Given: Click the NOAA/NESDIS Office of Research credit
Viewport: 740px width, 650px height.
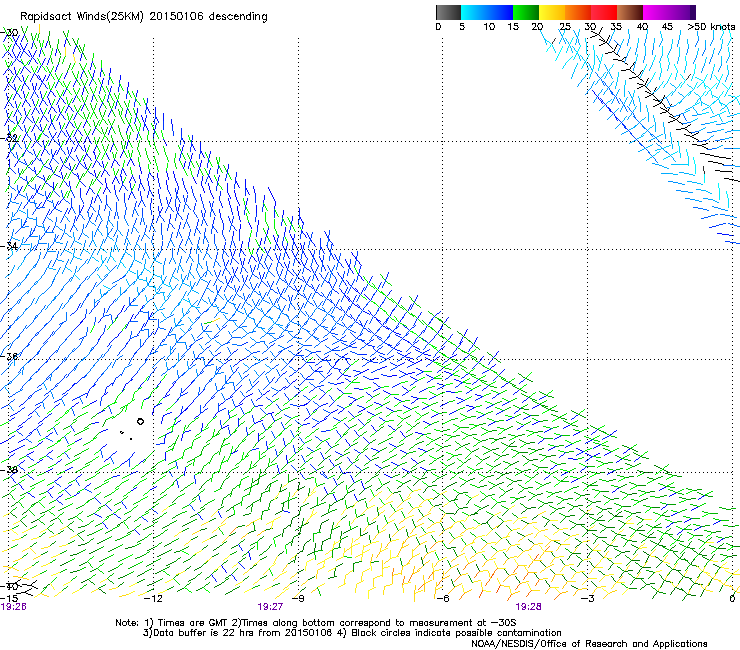Looking at the screenshot, I should (589, 644).
